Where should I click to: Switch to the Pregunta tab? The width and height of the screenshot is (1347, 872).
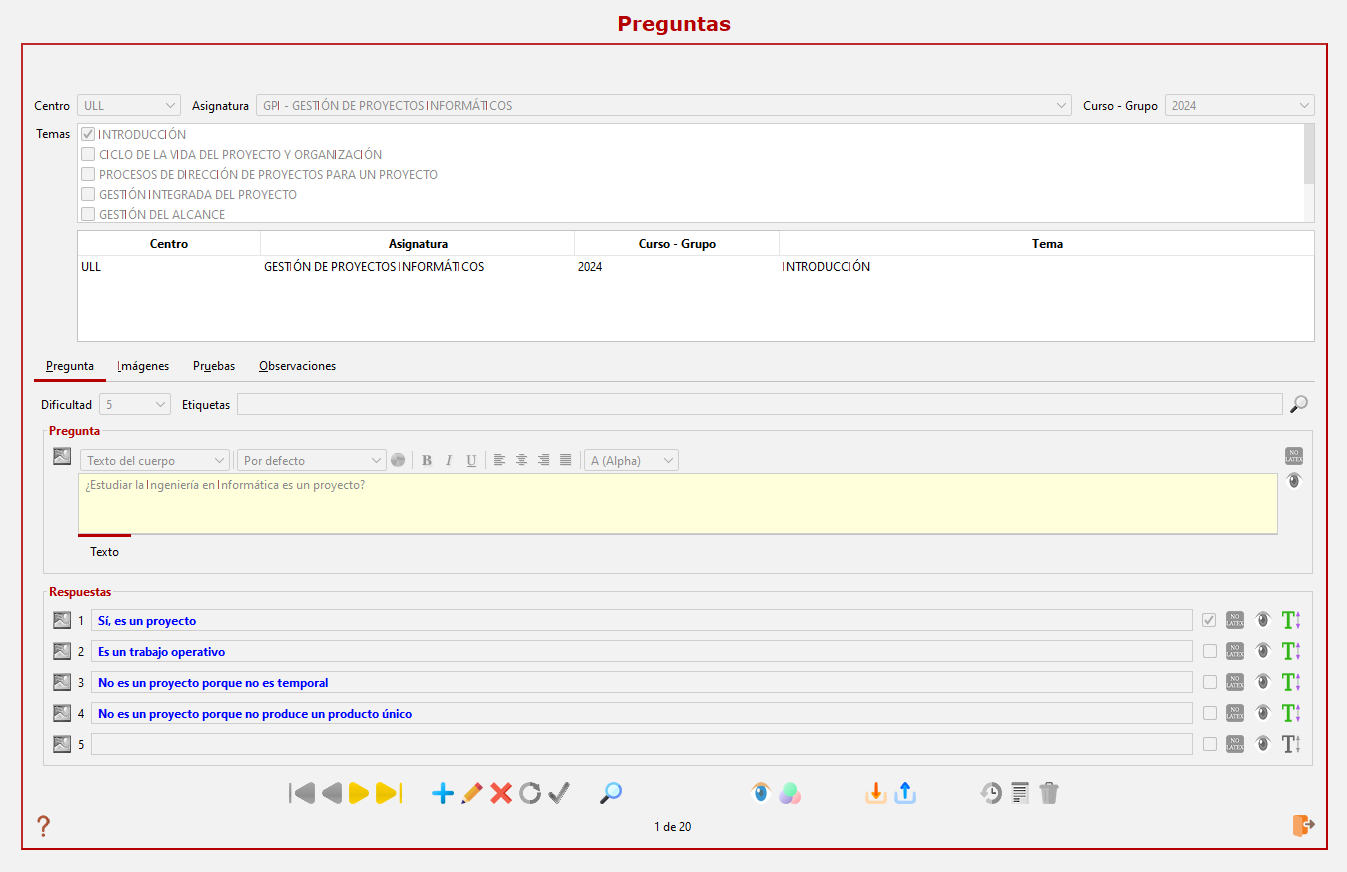click(x=70, y=366)
